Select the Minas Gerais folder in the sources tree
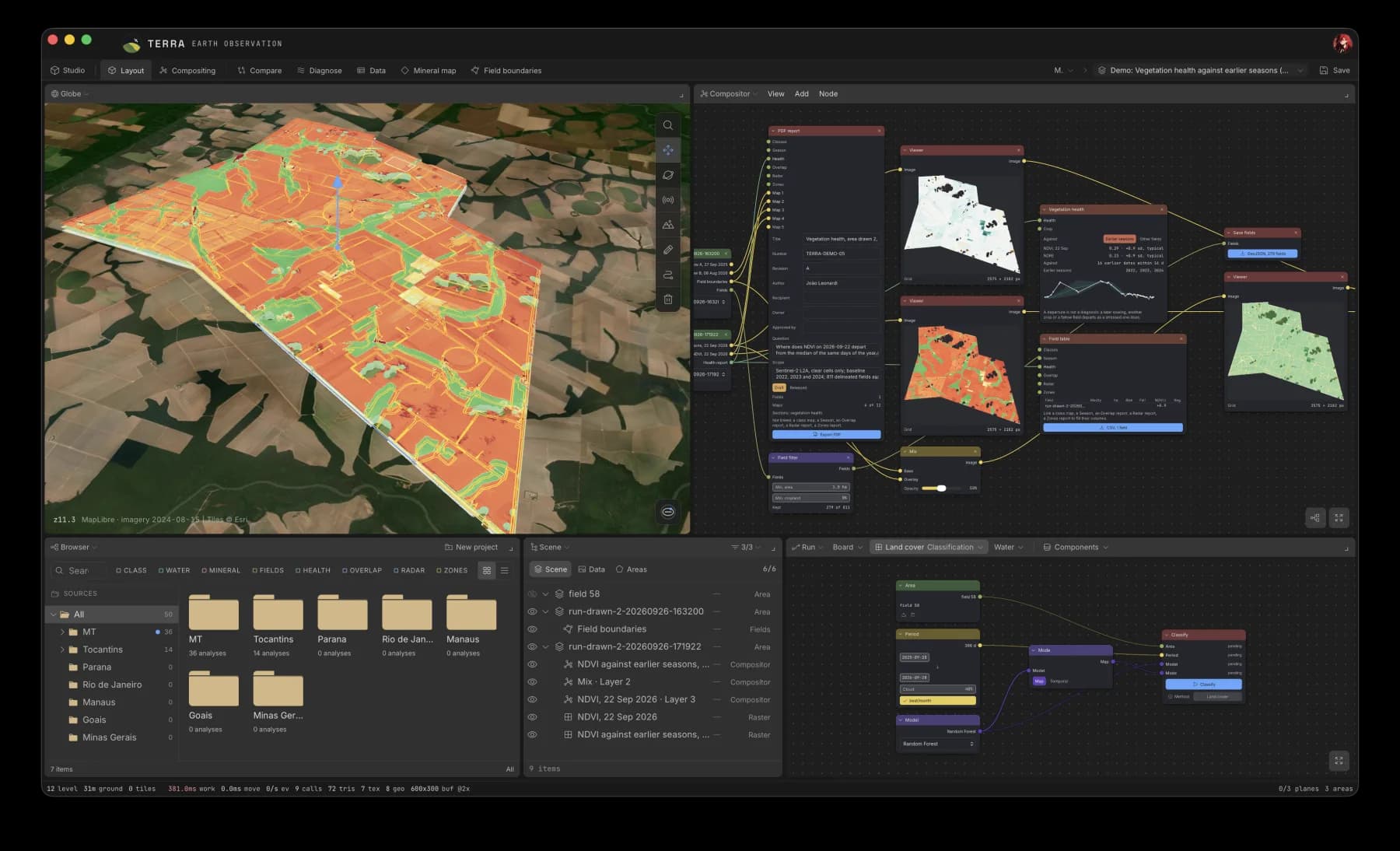The width and height of the screenshot is (1400, 851). click(112, 737)
